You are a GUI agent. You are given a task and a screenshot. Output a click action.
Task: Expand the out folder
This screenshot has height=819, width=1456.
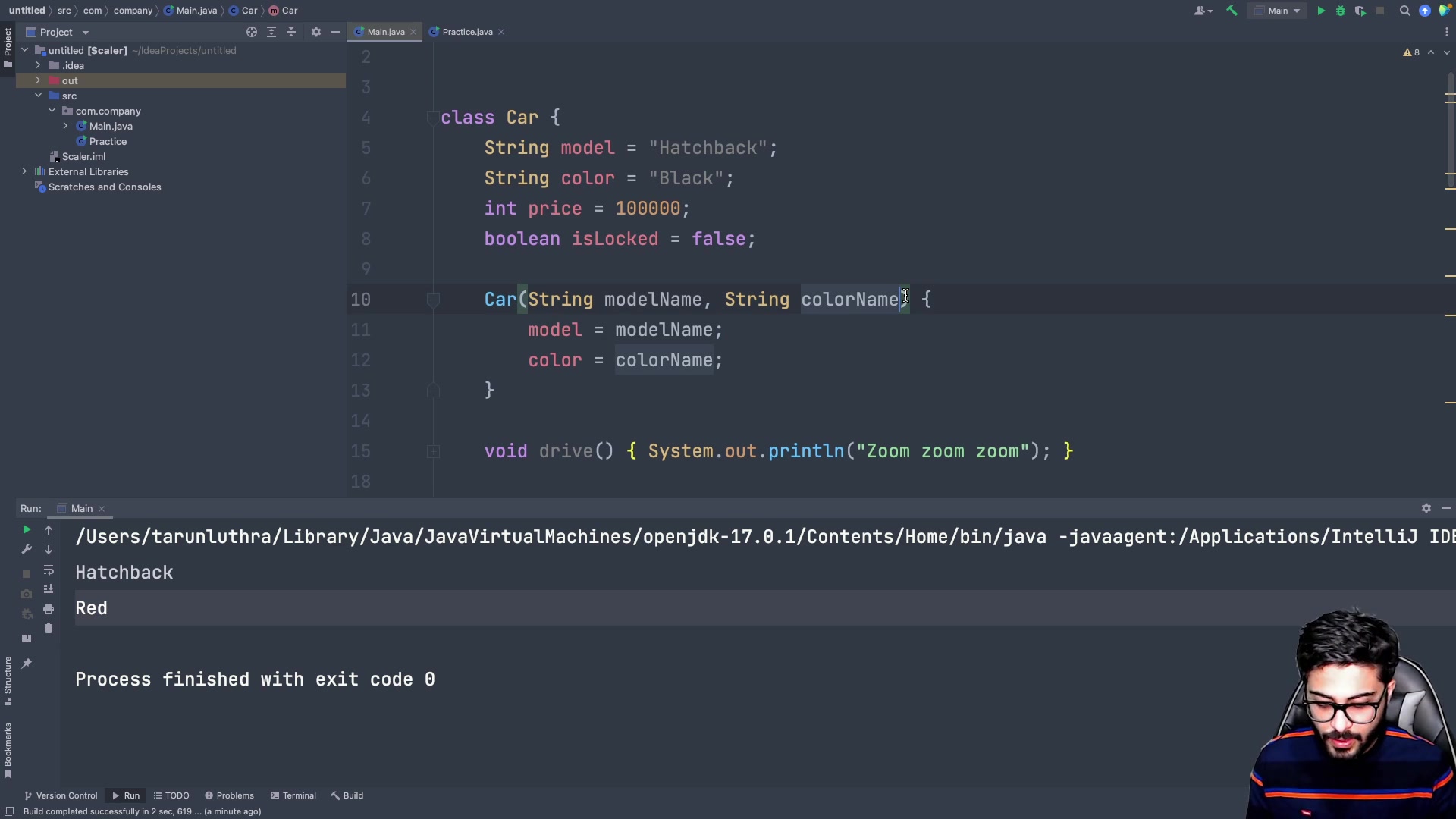pos(38,80)
